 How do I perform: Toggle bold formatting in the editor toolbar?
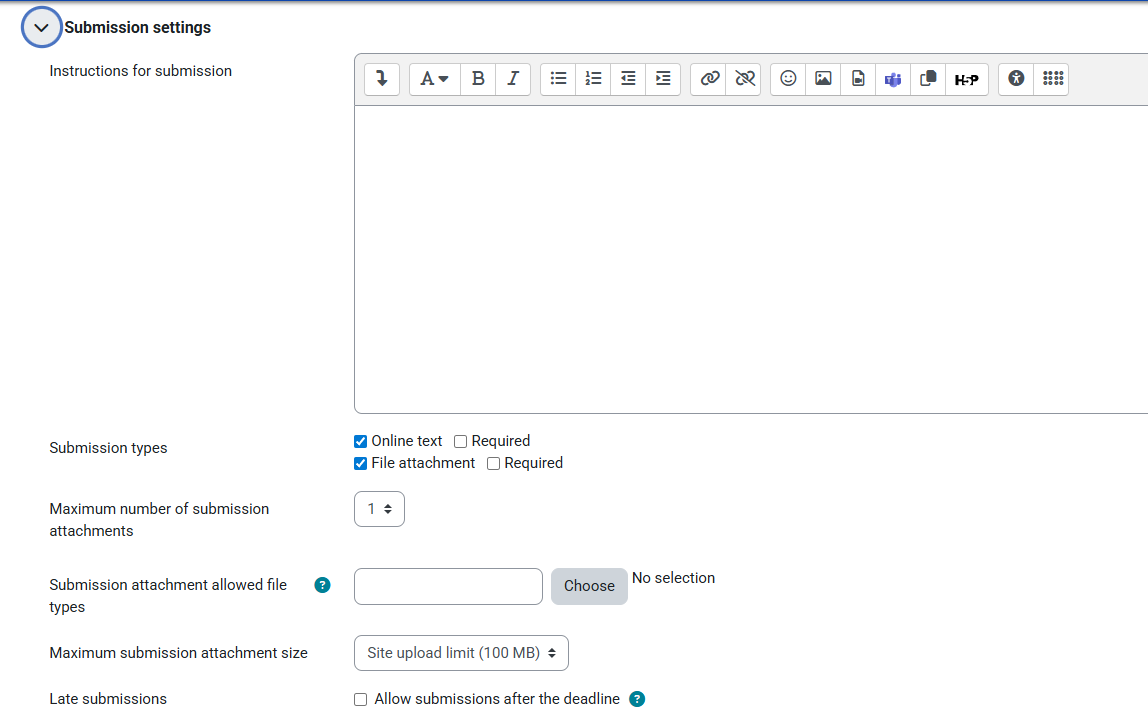coord(478,79)
